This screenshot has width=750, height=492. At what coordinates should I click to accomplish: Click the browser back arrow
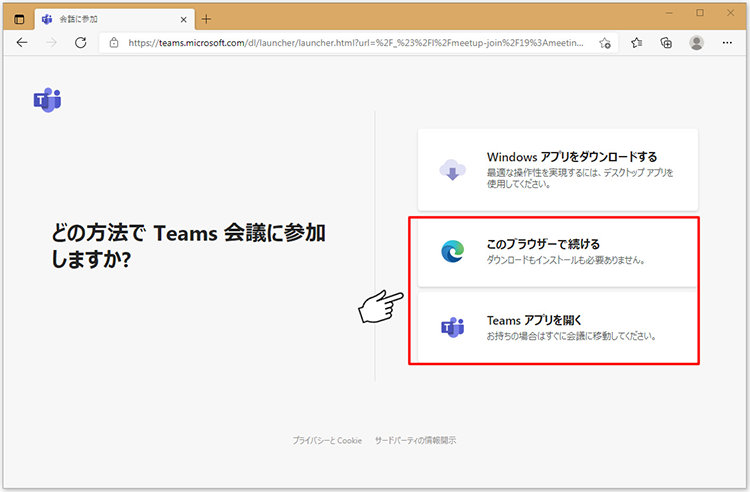coord(22,43)
